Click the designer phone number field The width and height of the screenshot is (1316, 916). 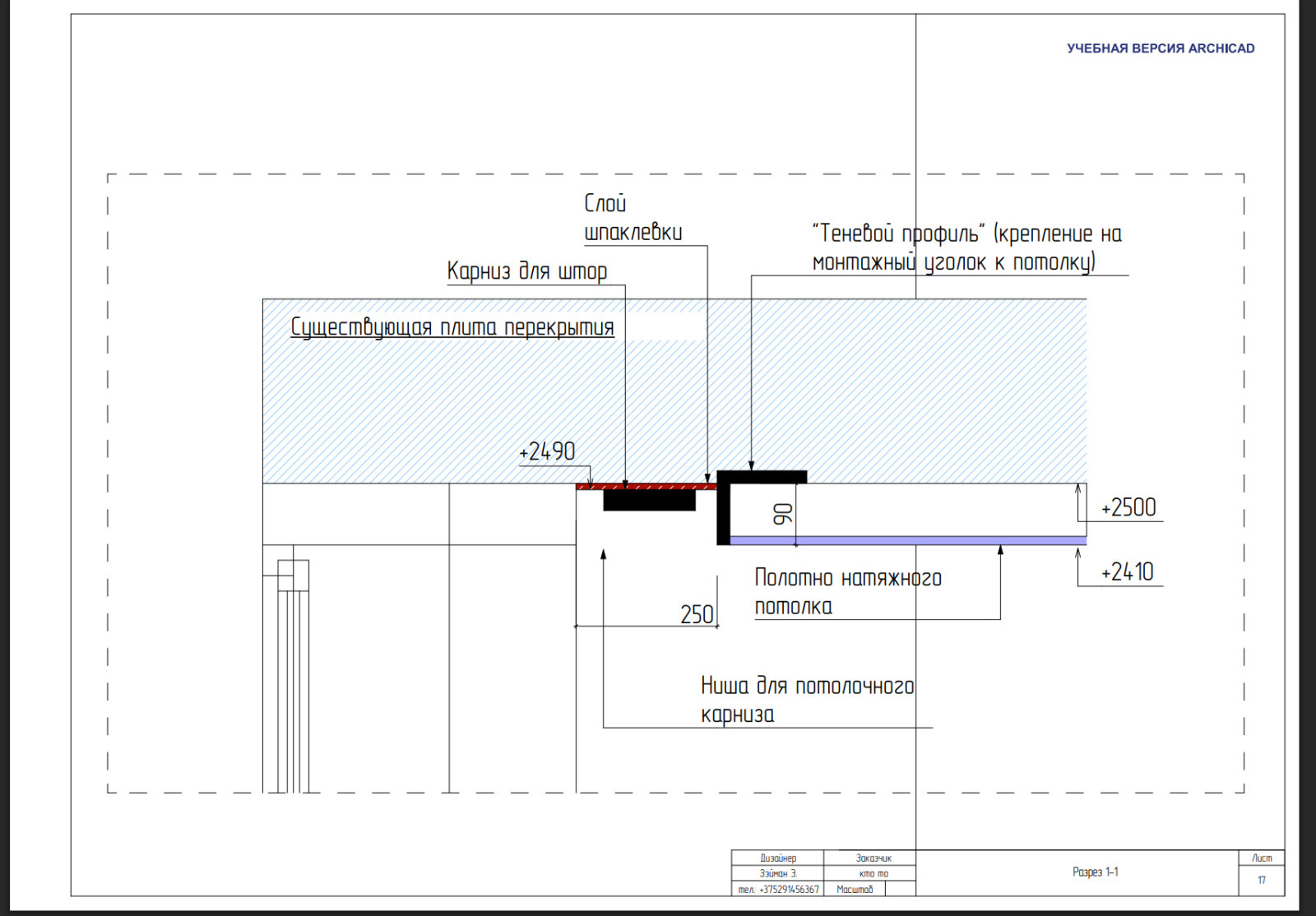coord(778,890)
